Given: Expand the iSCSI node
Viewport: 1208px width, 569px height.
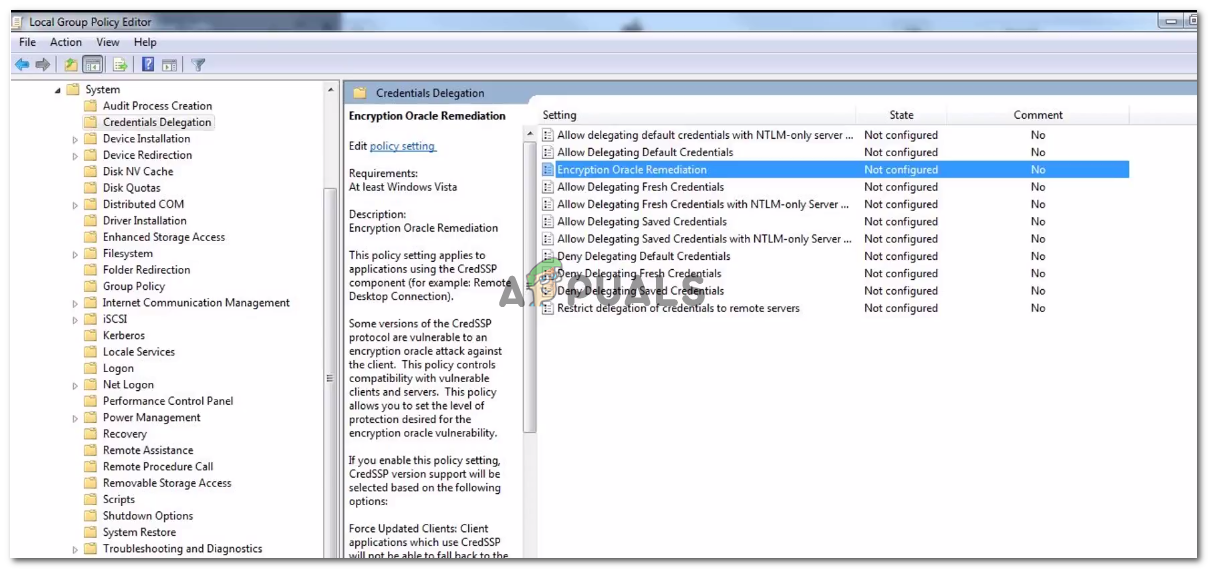Looking at the screenshot, I should tap(75, 320).
